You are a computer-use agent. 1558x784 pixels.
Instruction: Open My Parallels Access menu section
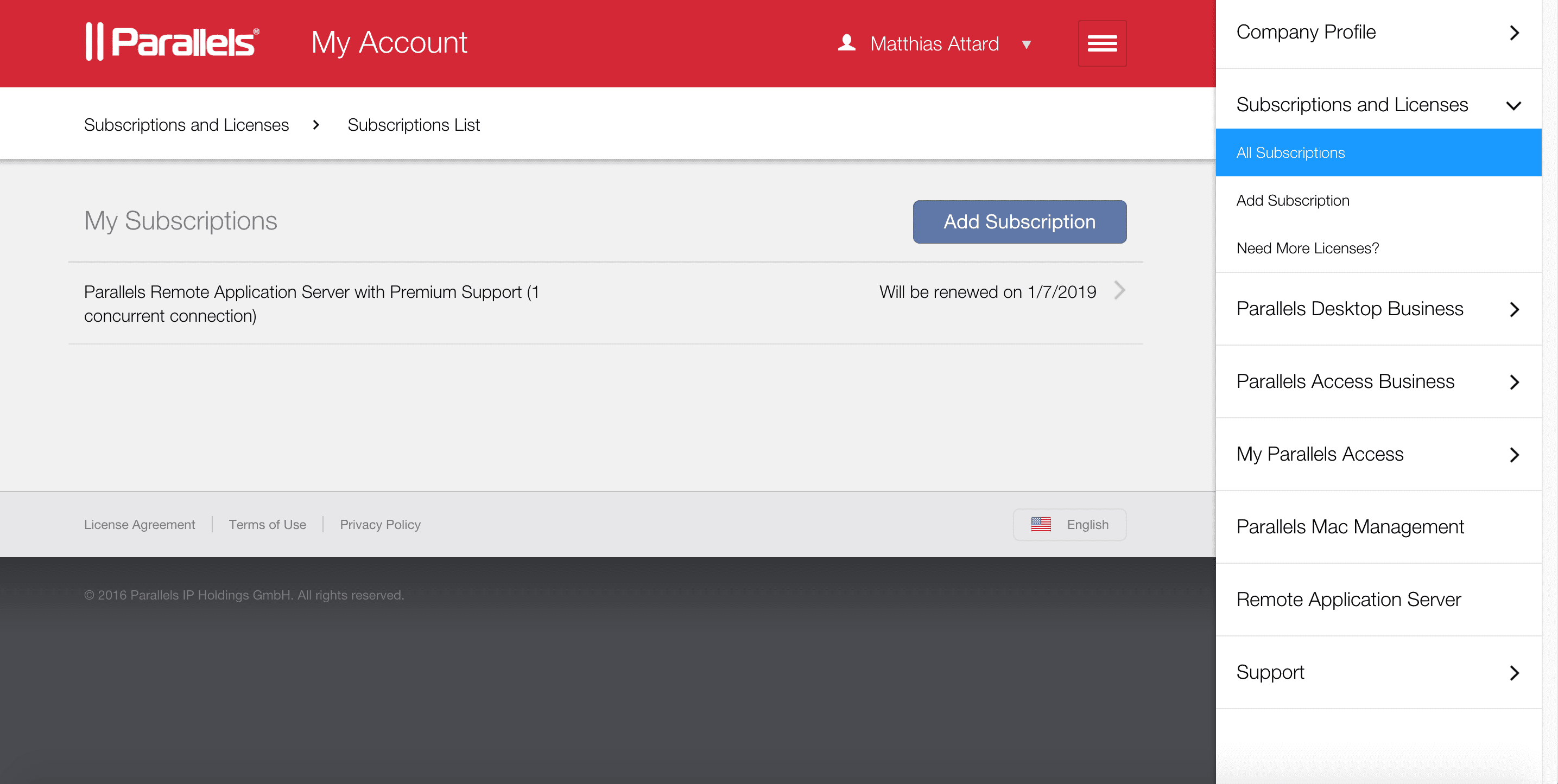tap(1378, 454)
